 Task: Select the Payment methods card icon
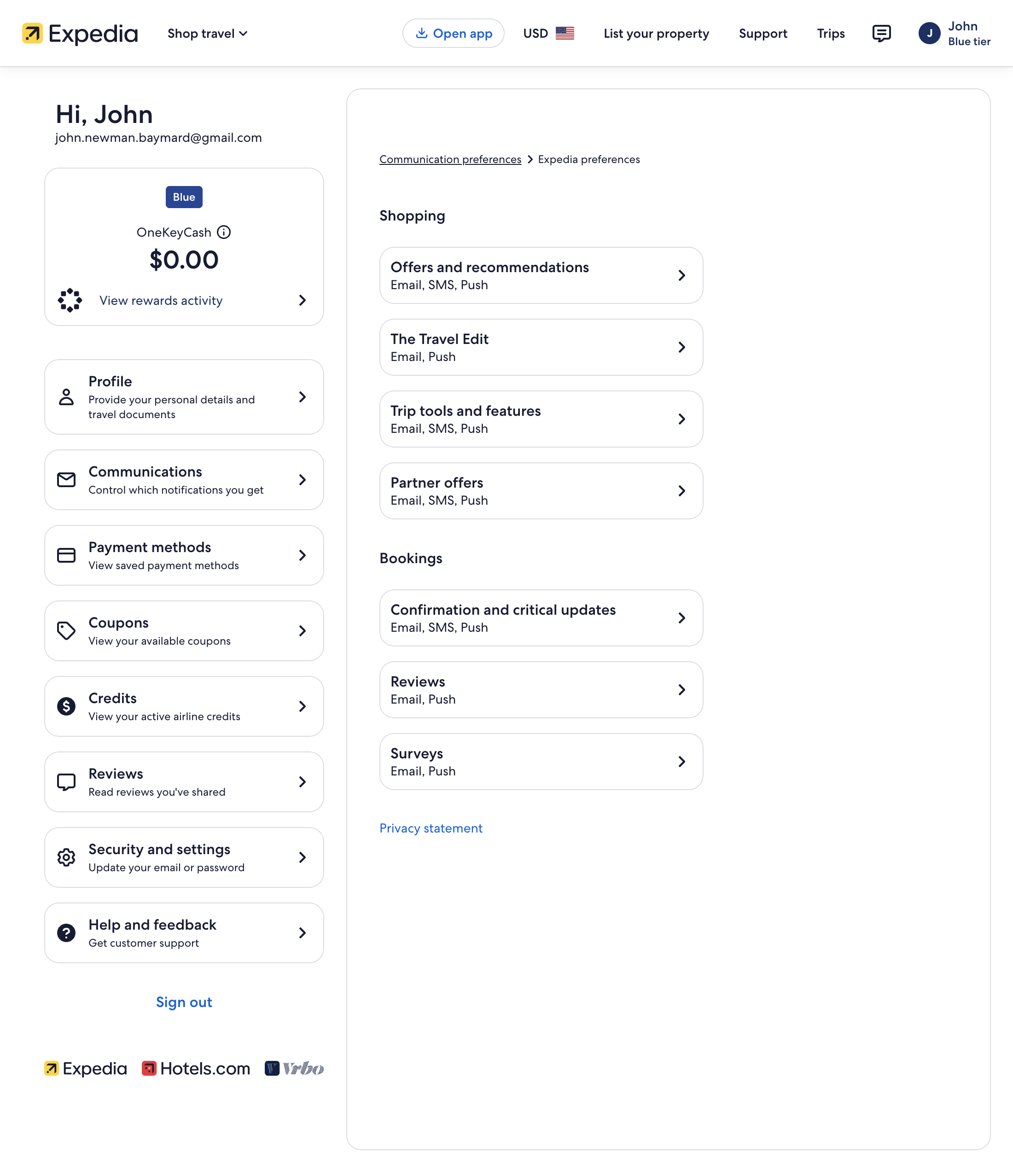(66, 555)
